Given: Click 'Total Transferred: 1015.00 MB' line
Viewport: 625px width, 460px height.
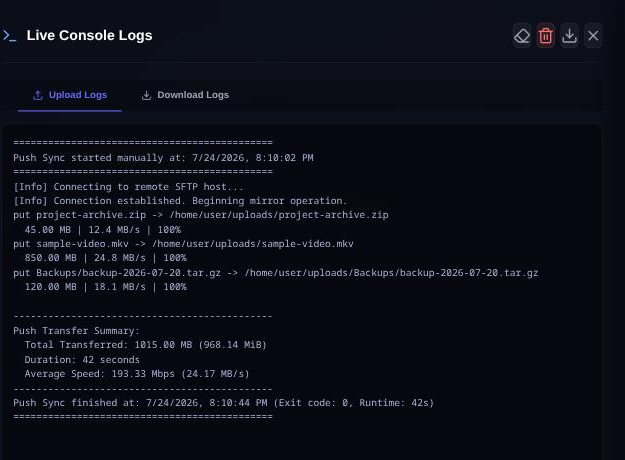Looking at the screenshot, I should (145, 345).
